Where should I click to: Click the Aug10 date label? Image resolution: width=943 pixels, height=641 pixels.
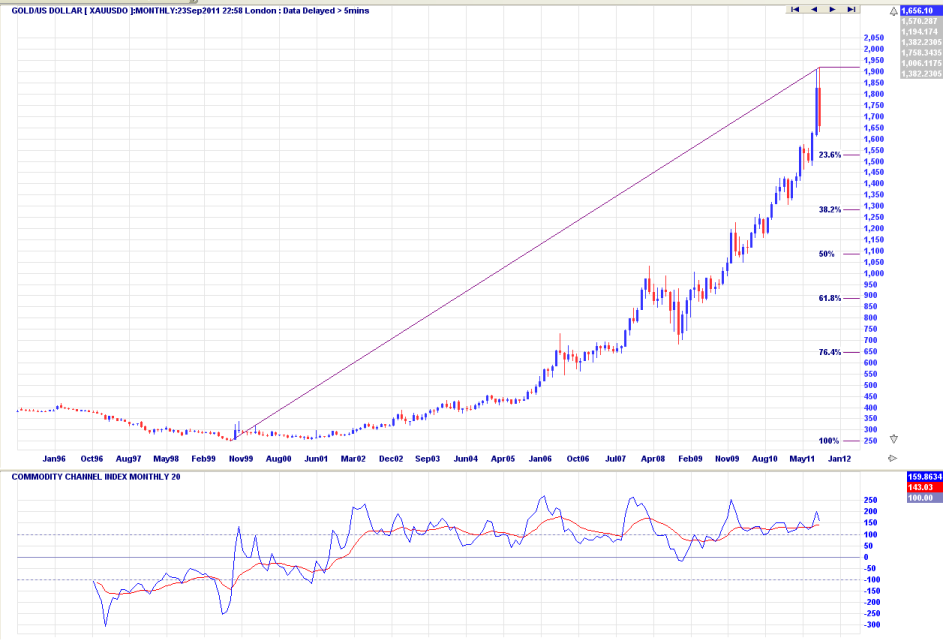764,459
